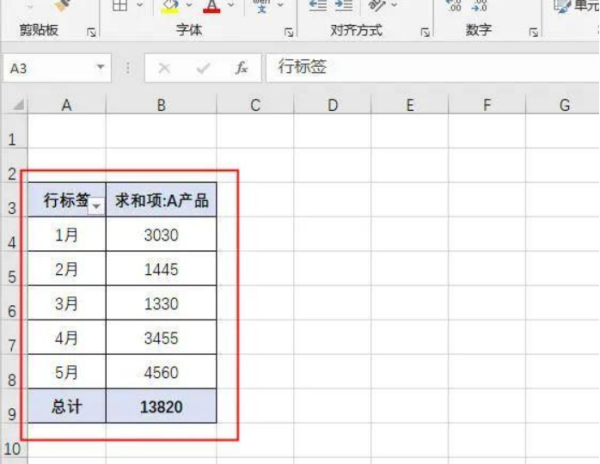Image resolution: width=600 pixels, height=464 pixels.
Task: Open the 剪贴板 dialog launcher
Action: [x=91, y=33]
